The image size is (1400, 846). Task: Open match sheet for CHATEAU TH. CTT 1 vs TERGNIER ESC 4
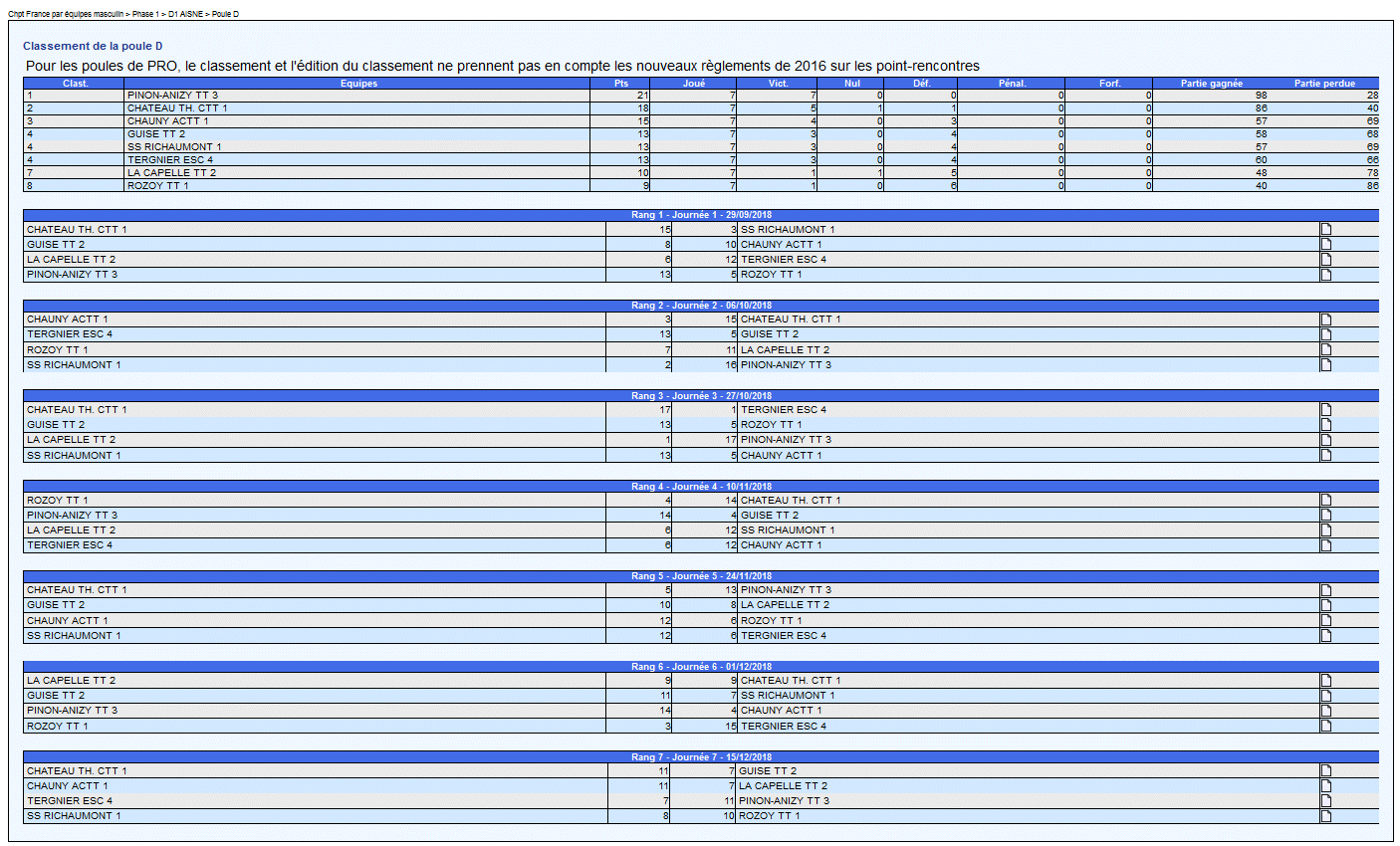click(1325, 409)
